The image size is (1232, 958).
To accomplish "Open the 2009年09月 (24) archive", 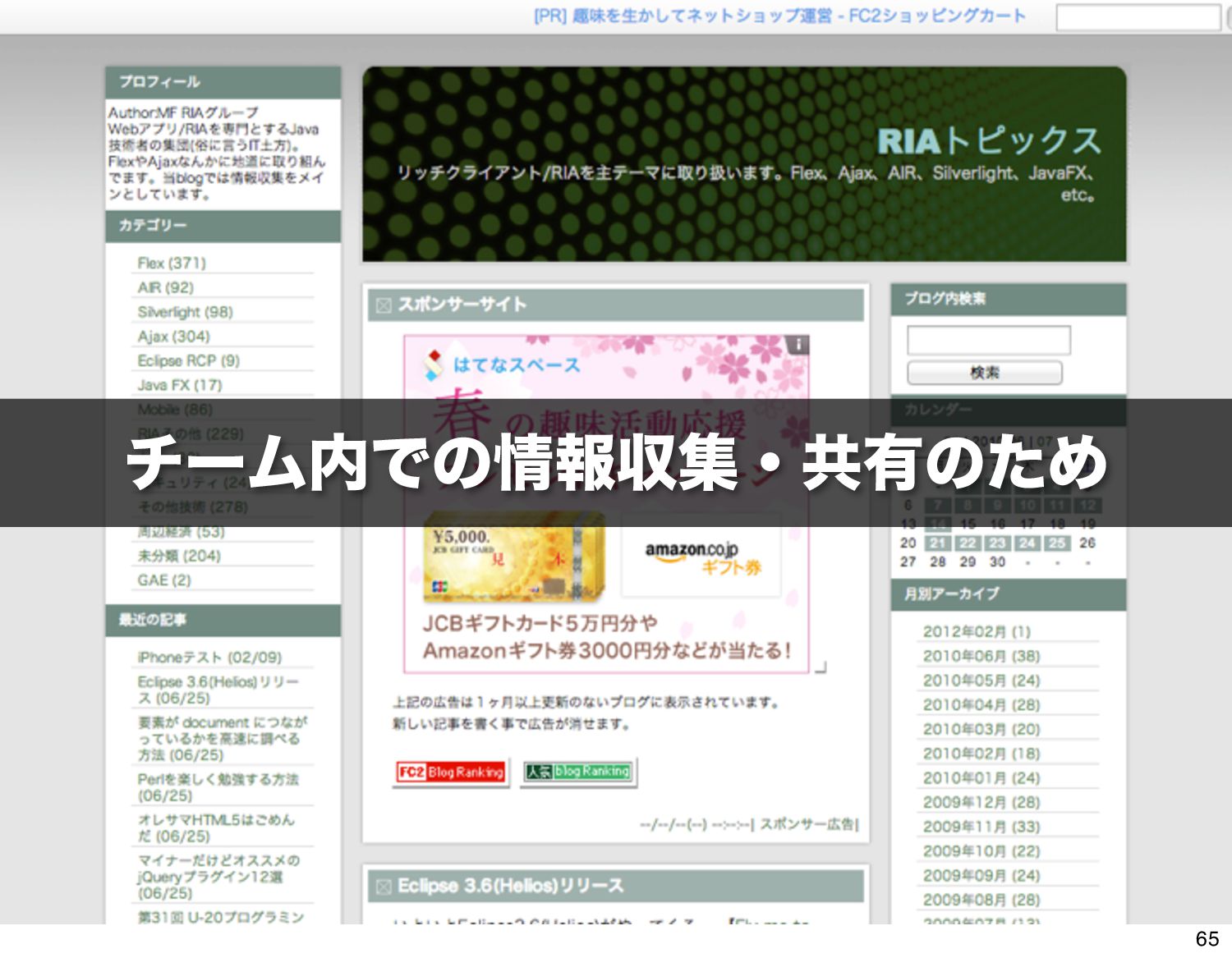I will pos(981,876).
